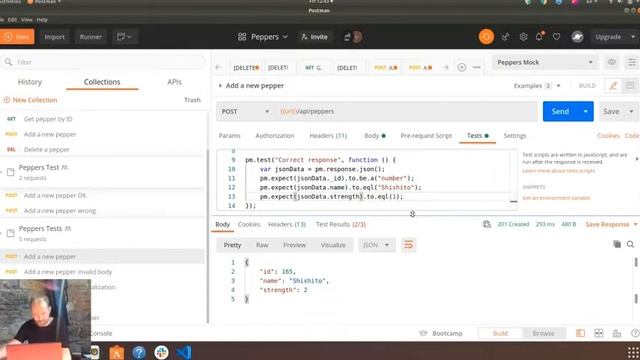Show applications grid icon
Screen dimensions: 640x360
pos(633,352)
